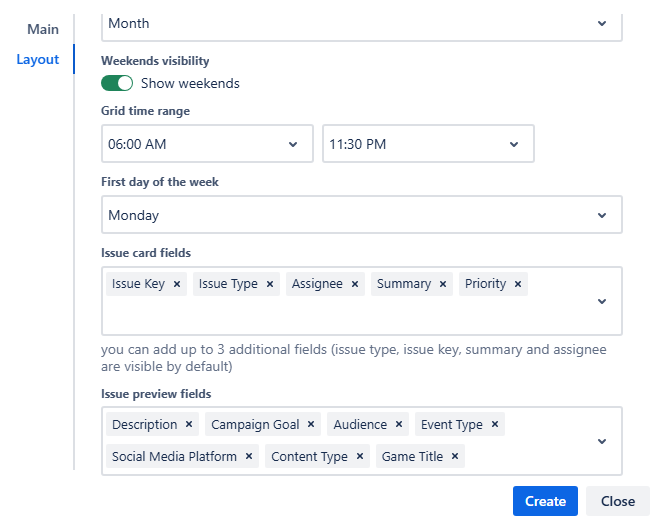The height and width of the screenshot is (520, 660).
Task: Remove the Audience preview field
Action: coord(399,425)
